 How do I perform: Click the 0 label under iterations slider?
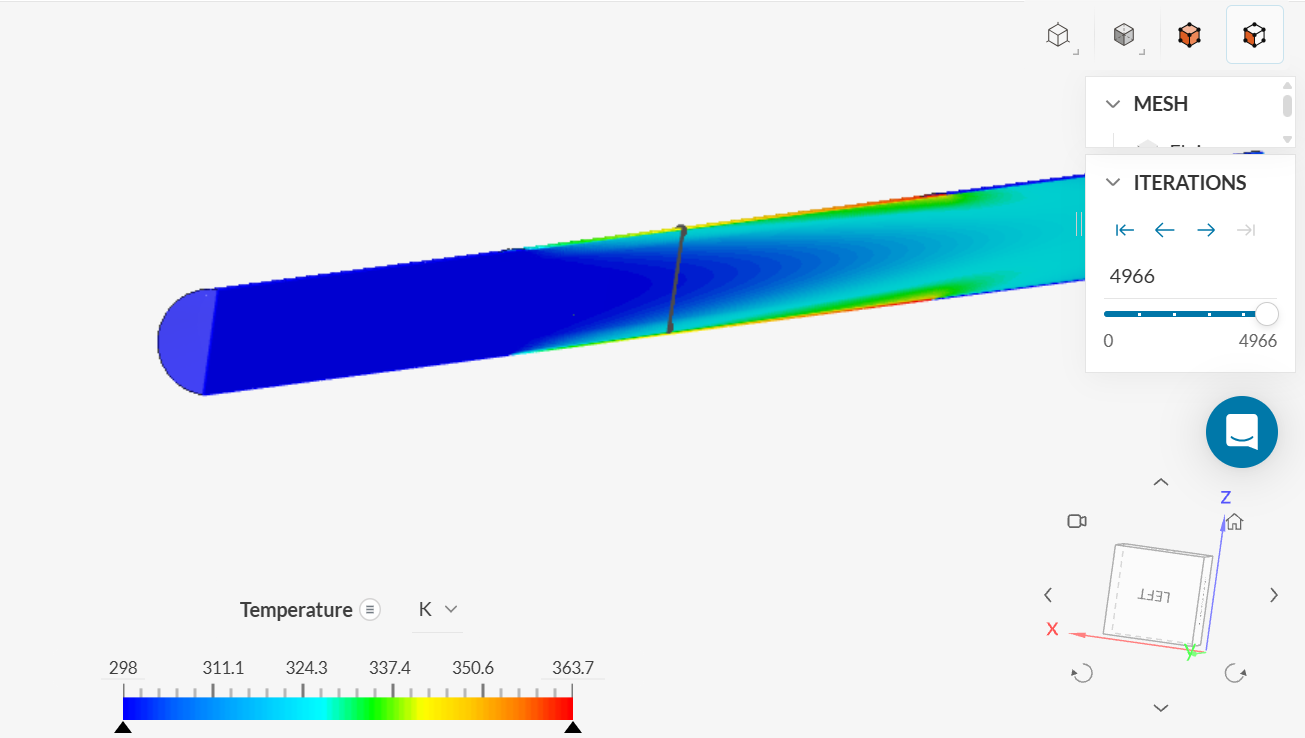coord(1108,341)
